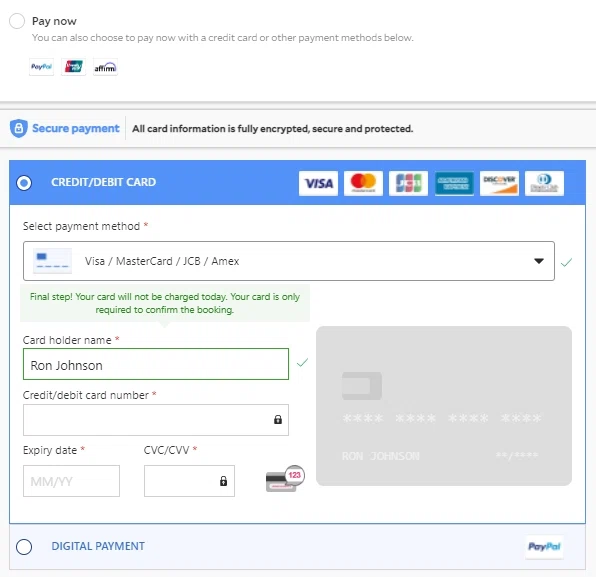This screenshot has width=596, height=577.
Task: Click the Credit/debit card number field
Action: point(156,420)
